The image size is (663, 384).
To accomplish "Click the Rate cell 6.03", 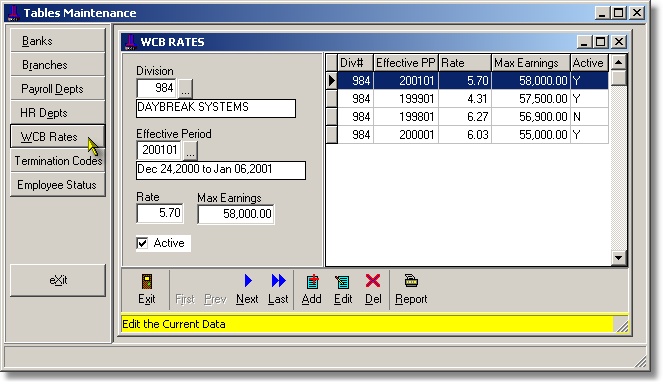I will click(465, 135).
